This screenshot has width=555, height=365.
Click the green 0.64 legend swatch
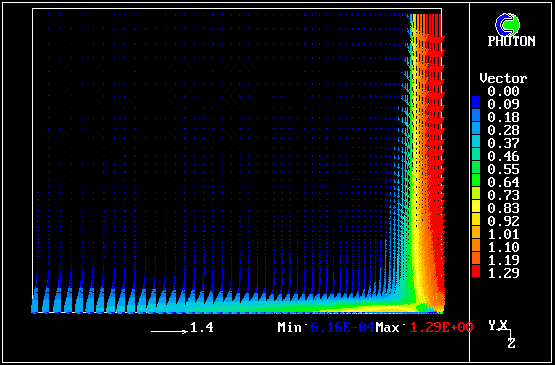coord(476,180)
